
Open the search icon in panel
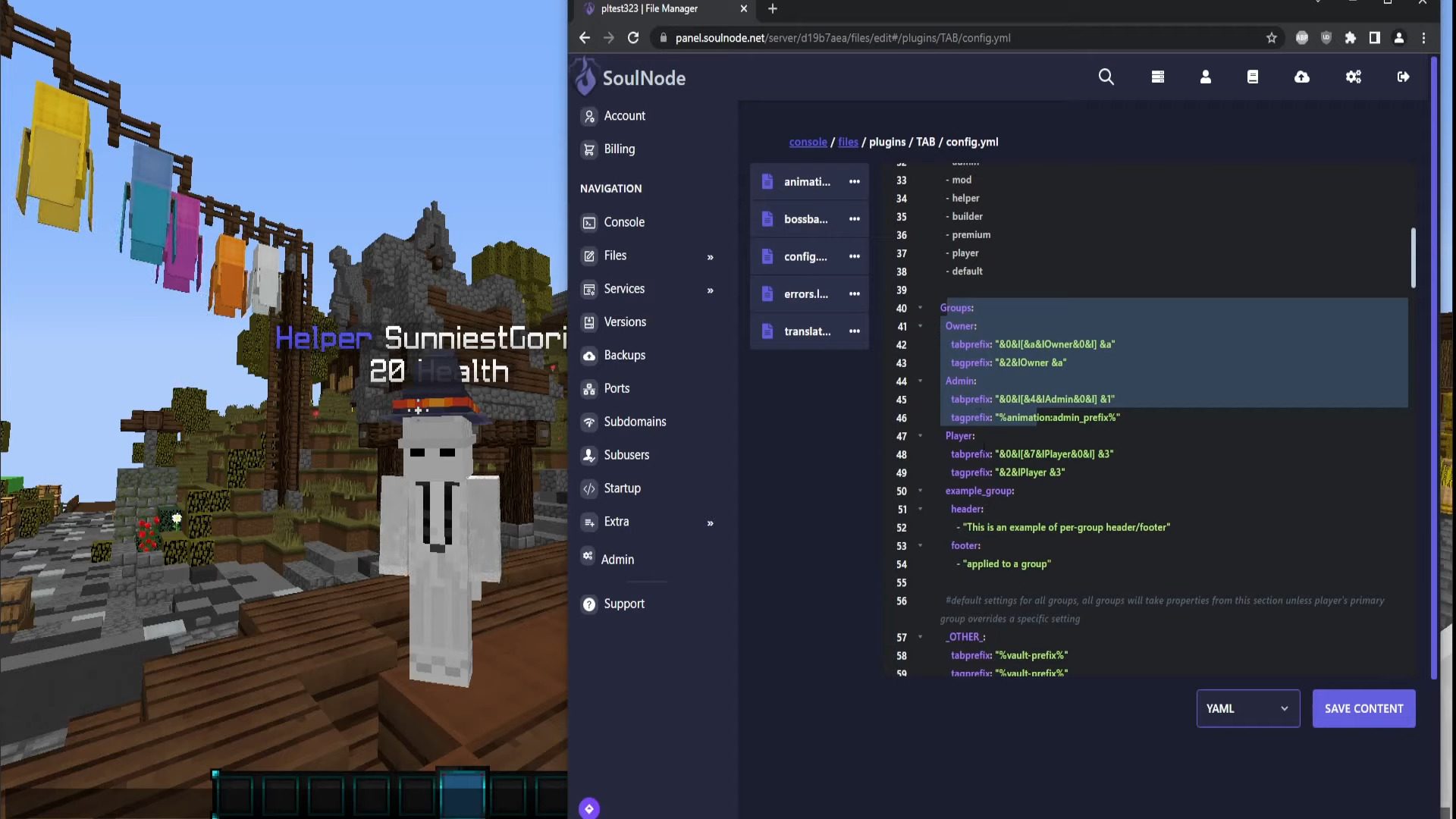point(1106,77)
